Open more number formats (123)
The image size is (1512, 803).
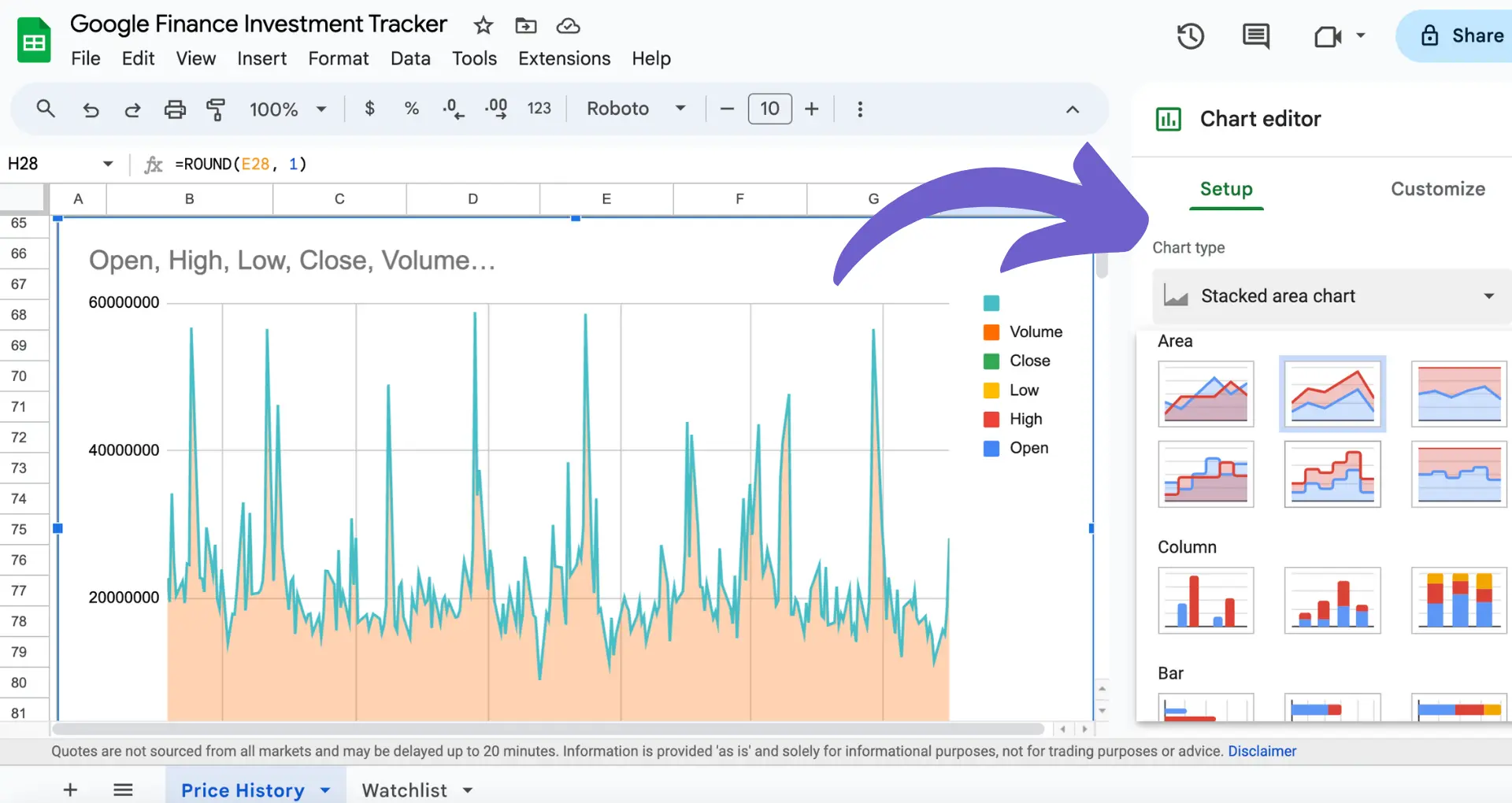point(539,109)
